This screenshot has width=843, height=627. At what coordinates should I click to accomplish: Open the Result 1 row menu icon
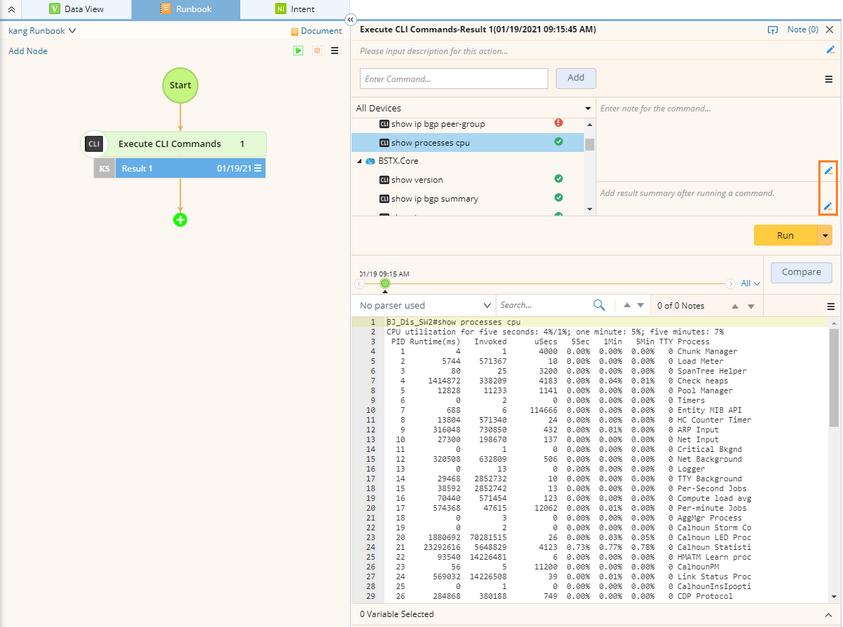258,168
